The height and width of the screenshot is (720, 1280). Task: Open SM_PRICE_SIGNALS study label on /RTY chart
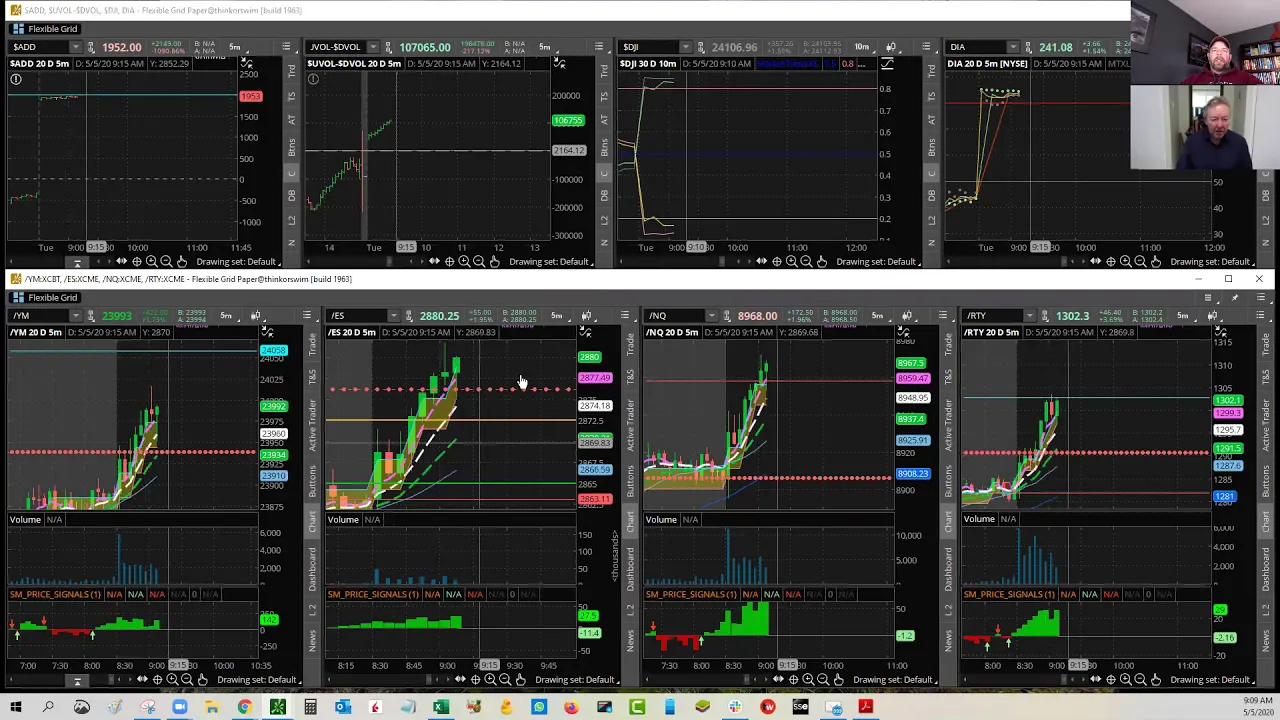click(x=1010, y=595)
